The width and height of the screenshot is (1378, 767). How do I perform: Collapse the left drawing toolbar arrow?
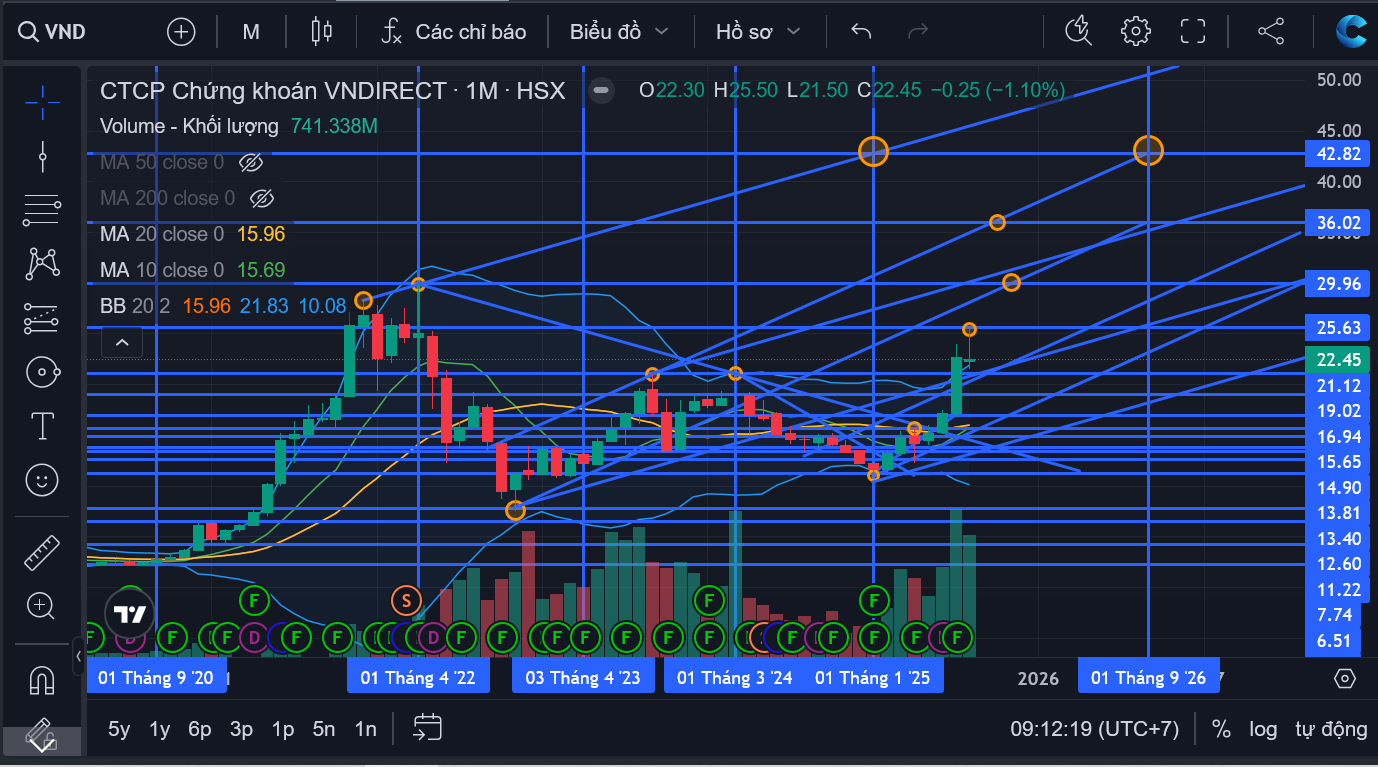coord(78,656)
